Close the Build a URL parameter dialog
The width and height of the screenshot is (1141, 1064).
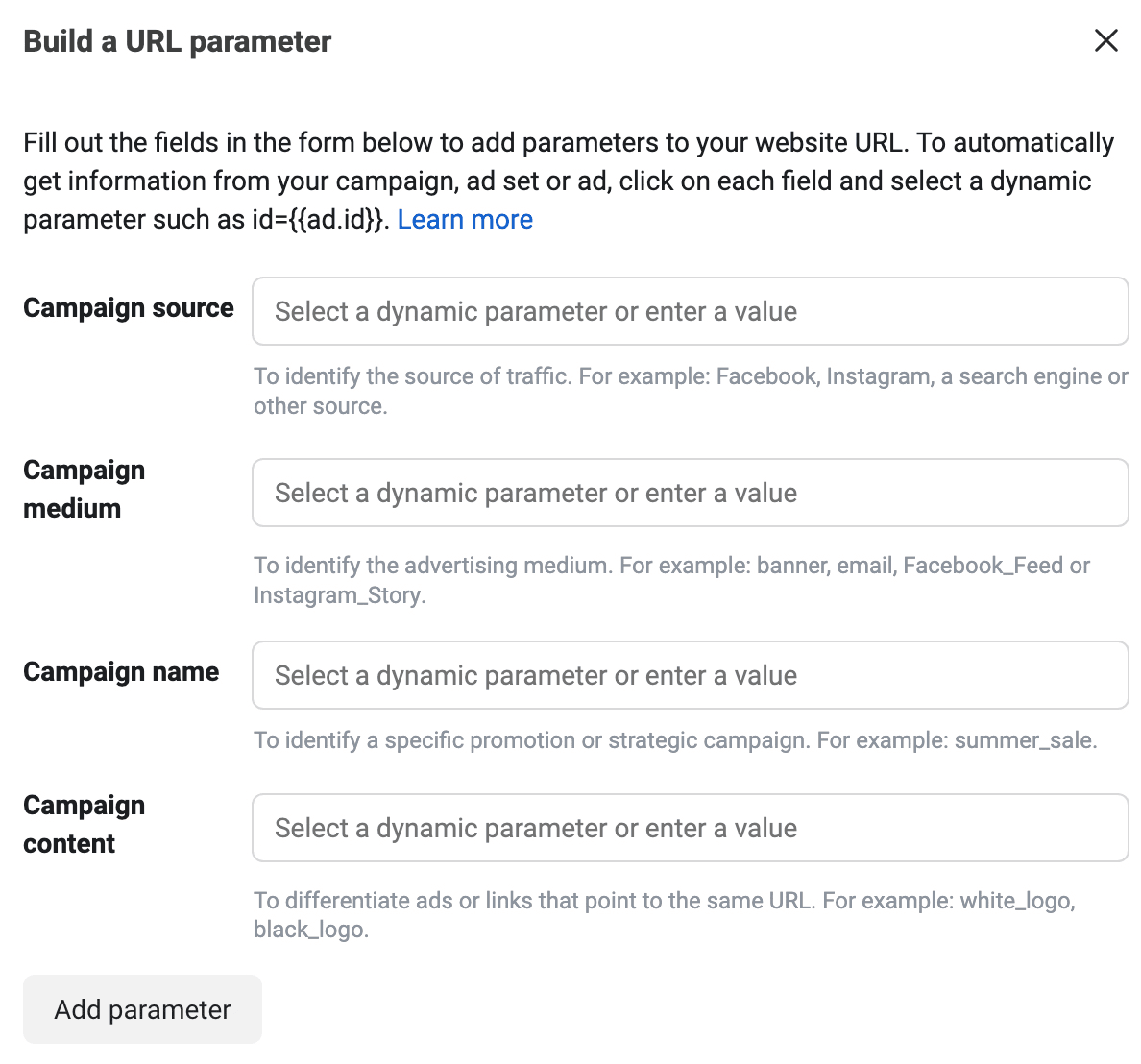1106,40
